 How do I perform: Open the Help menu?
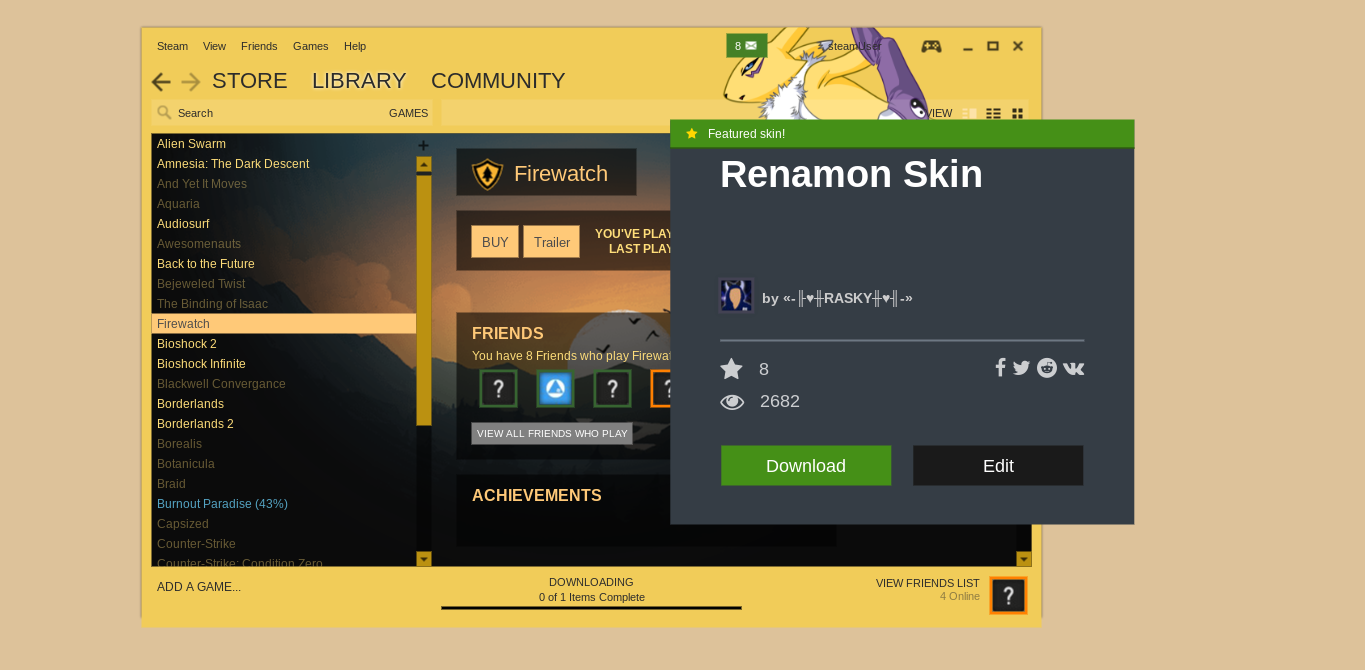[355, 46]
